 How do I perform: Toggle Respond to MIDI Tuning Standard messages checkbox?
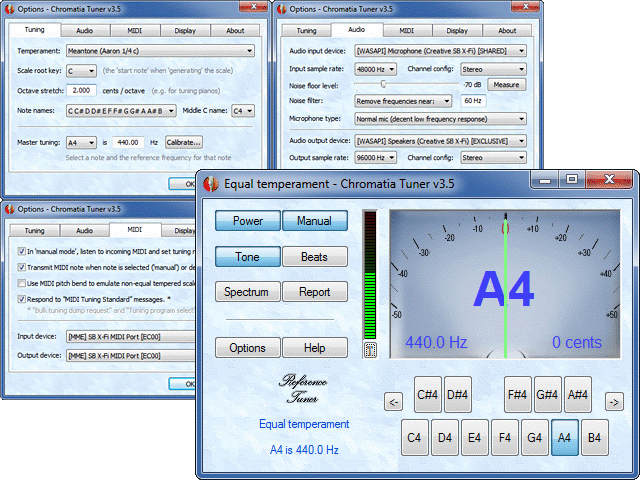[21, 299]
